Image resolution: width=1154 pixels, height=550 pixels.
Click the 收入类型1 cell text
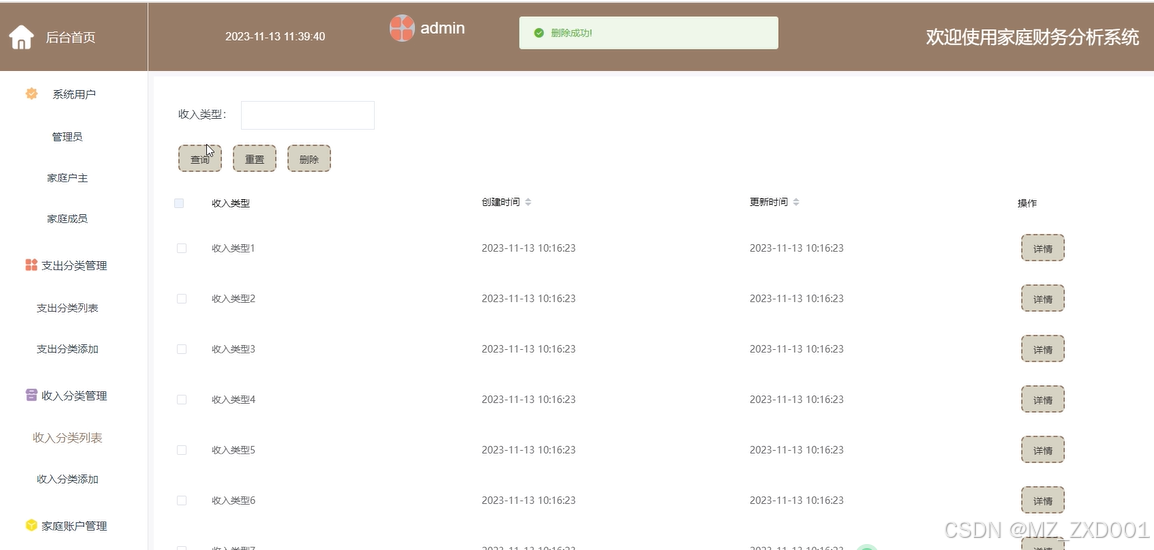(x=233, y=248)
